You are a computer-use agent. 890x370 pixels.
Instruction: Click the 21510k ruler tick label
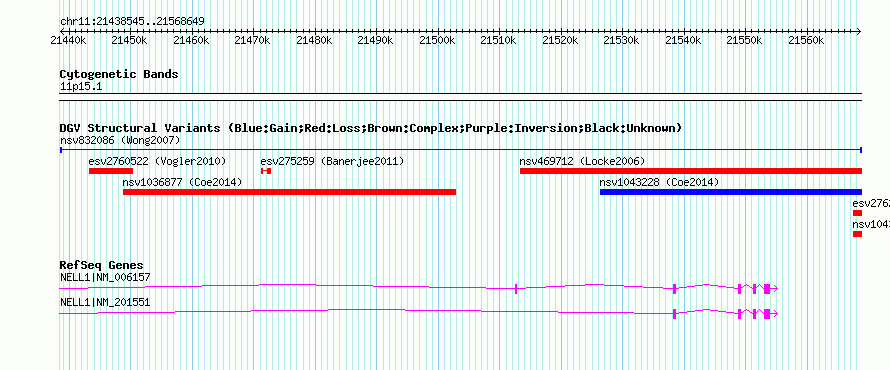pos(498,40)
